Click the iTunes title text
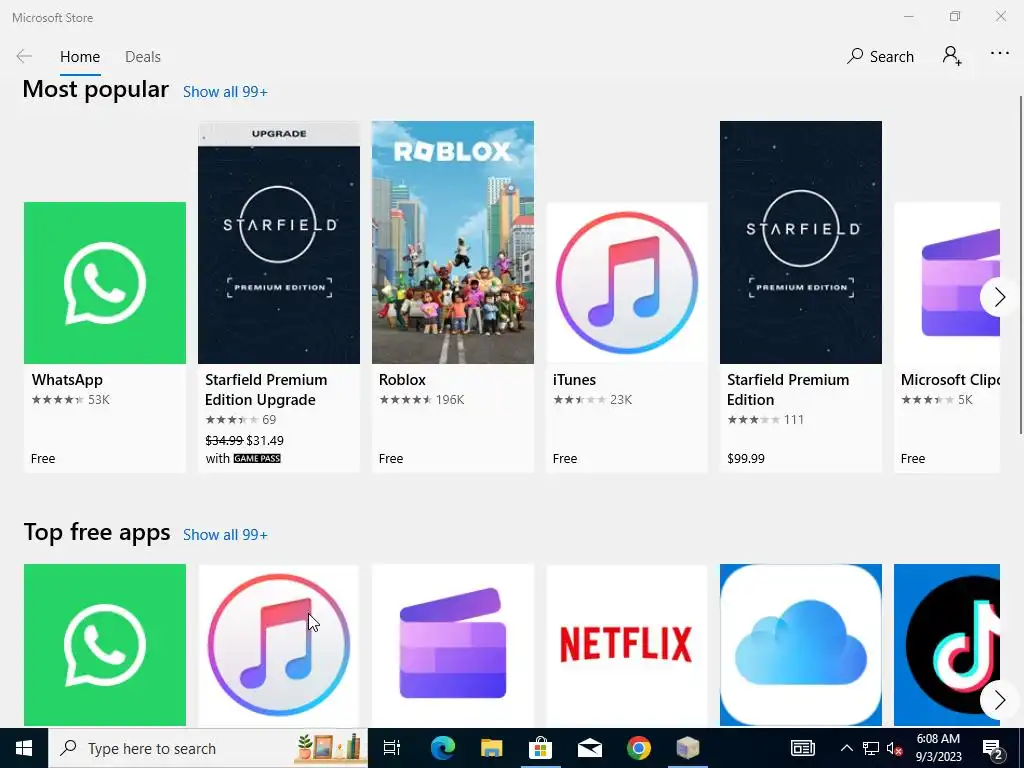Screen dimensions: 1024x768 coord(574,380)
